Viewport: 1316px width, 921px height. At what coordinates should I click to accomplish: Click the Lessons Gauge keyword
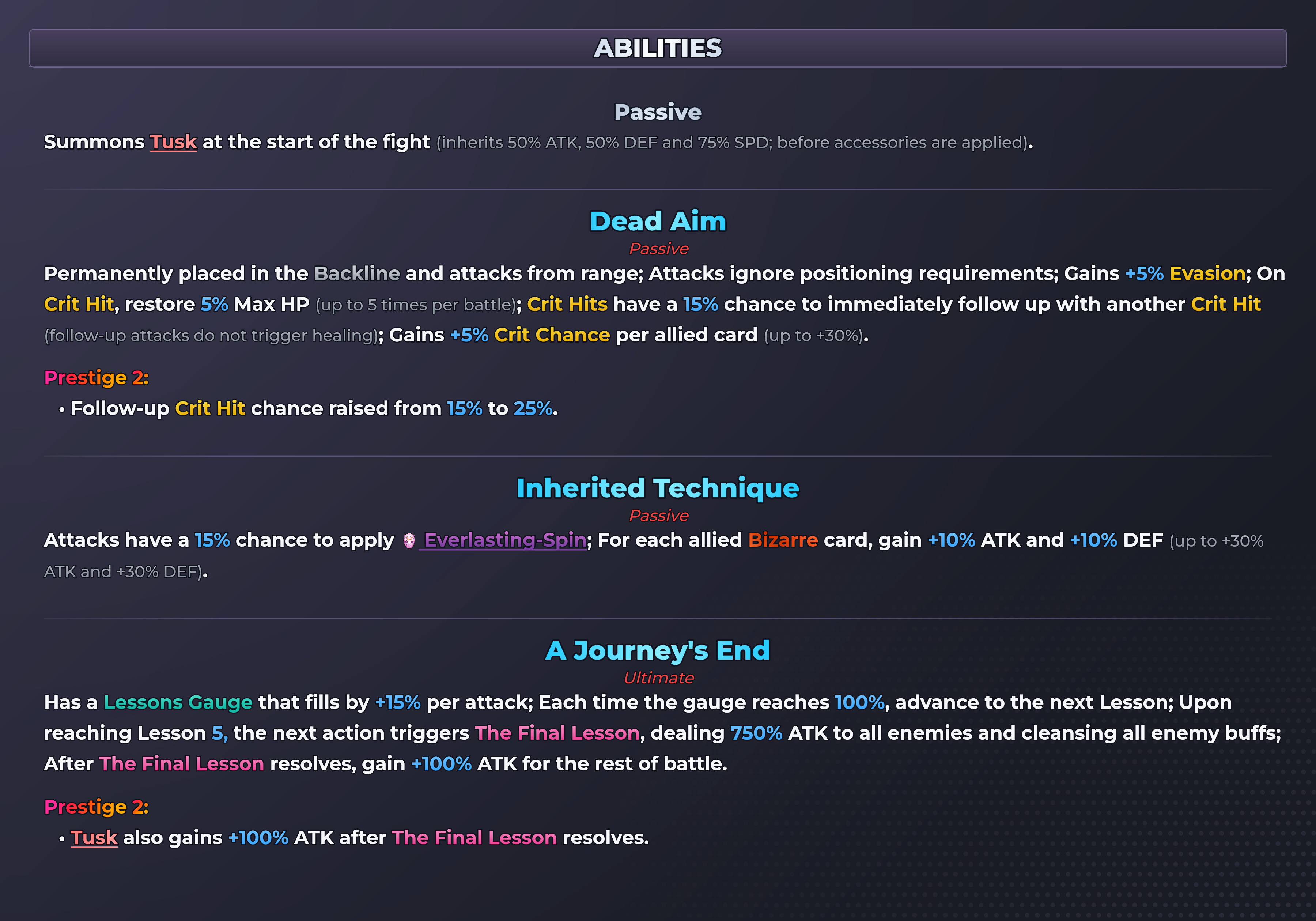tap(178, 703)
